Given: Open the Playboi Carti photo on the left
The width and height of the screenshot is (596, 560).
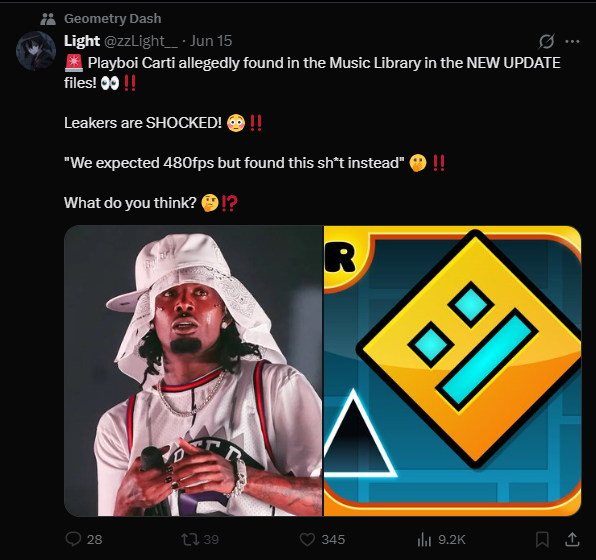Looking at the screenshot, I should (193, 371).
